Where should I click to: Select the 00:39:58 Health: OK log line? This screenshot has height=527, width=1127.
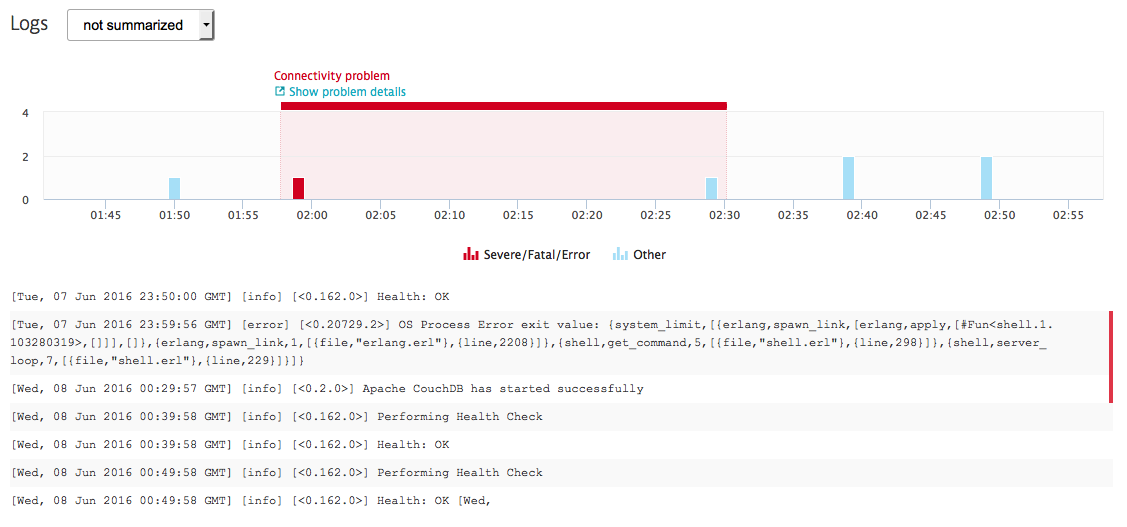coord(561,445)
